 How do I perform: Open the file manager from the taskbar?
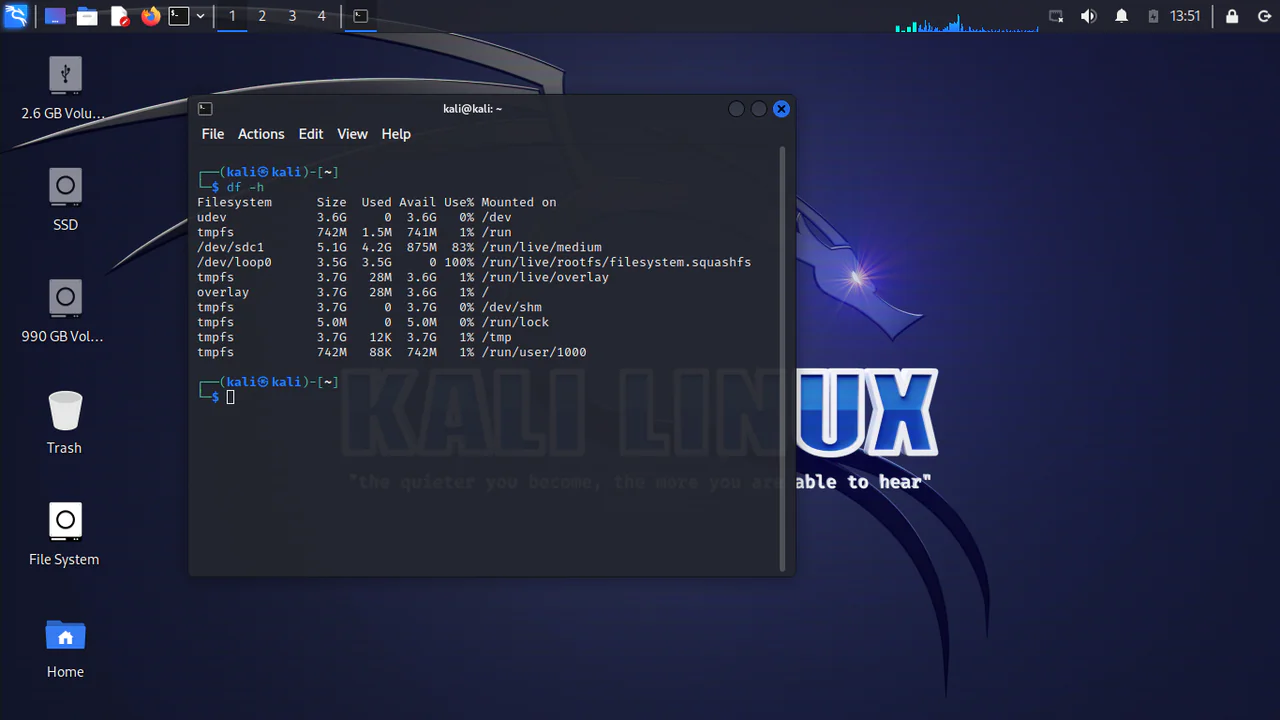tap(86, 16)
